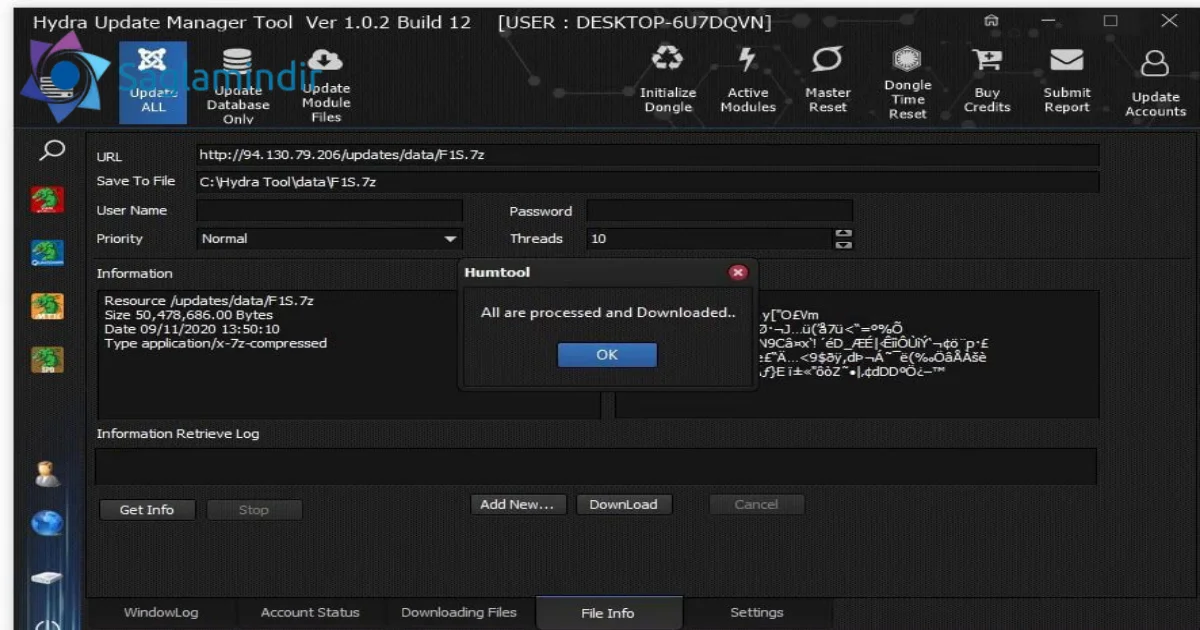Click 'Type application/x-7z-compressed' line
Image resolution: width=1200 pixels, height=630 pixels.
(216, 343)
